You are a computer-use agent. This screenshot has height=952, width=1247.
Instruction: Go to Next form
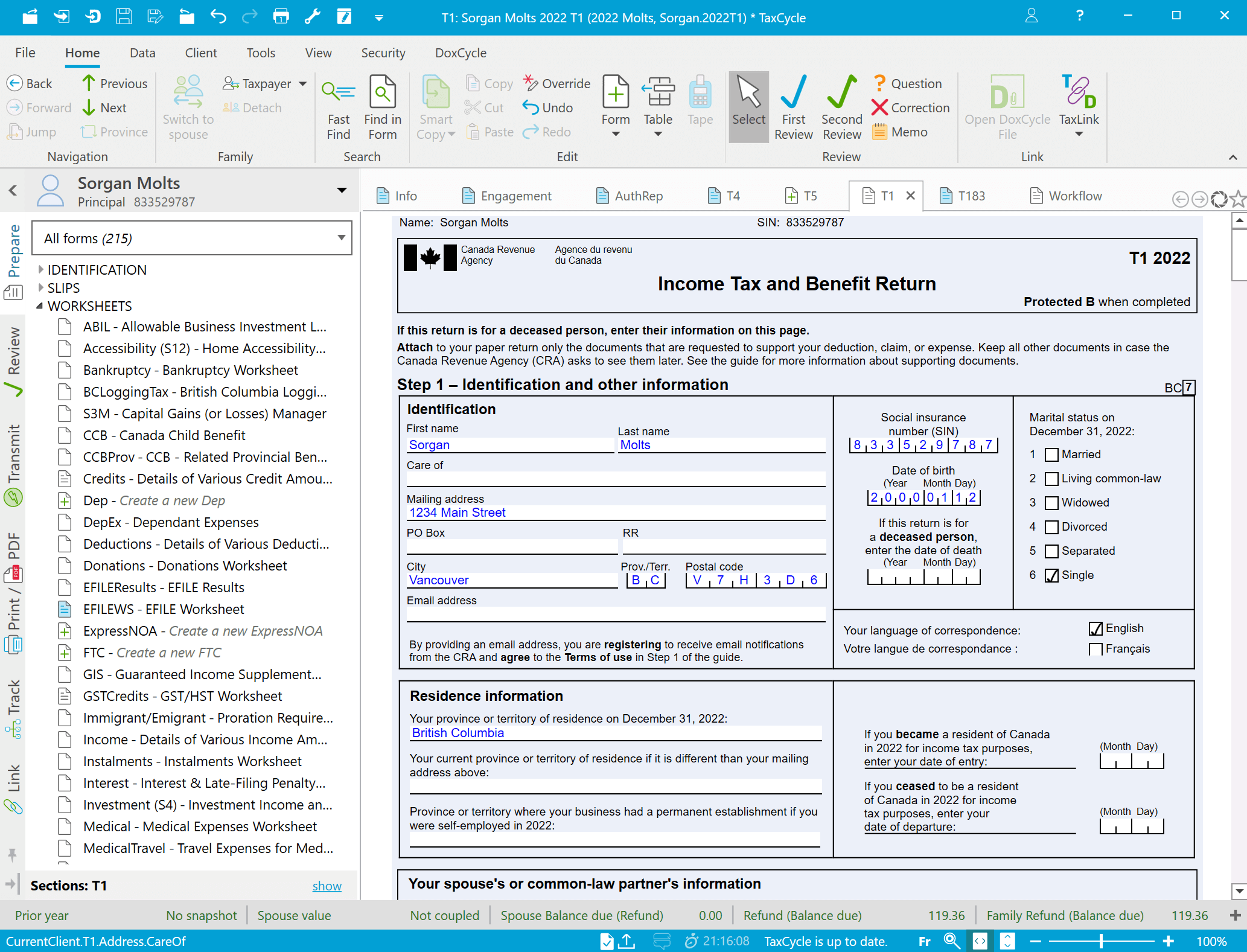[x=104, y=107]
